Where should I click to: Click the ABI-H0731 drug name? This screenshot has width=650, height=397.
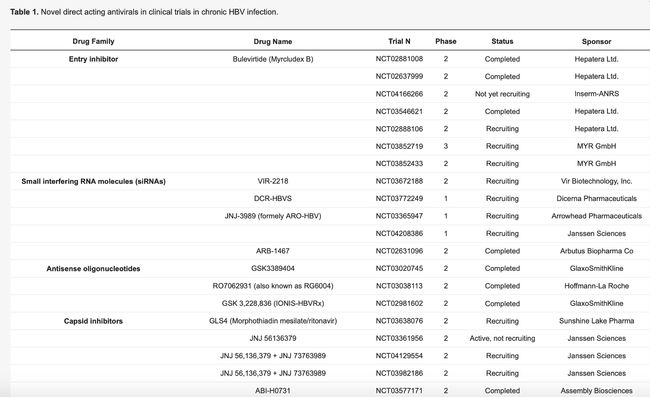point(273,391)
